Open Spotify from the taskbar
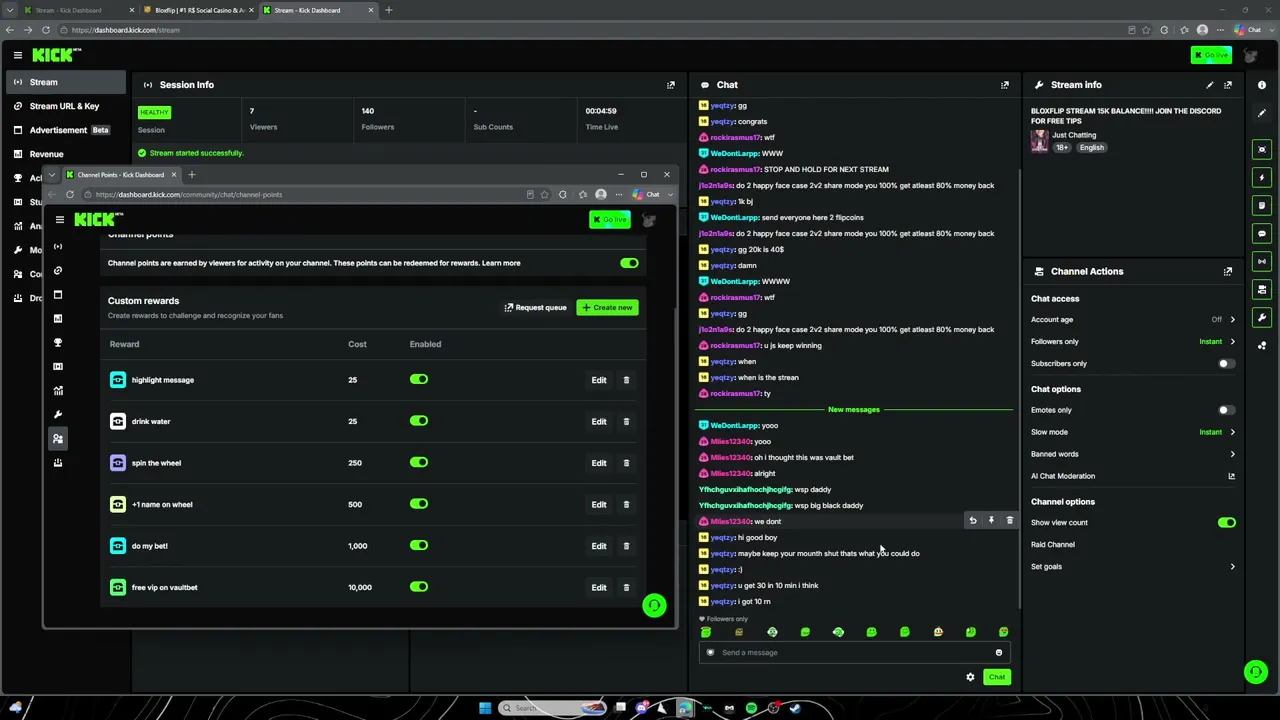This screenshot has height=720, width=1280. point(751,708)
